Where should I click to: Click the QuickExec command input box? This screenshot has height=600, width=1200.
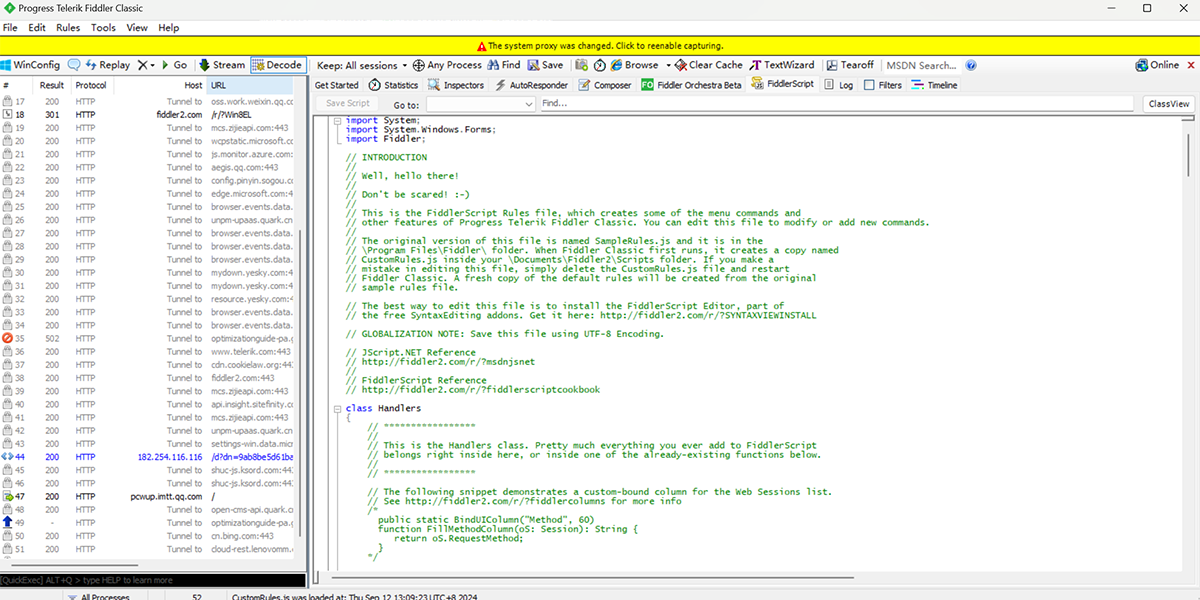click(152, 580)
